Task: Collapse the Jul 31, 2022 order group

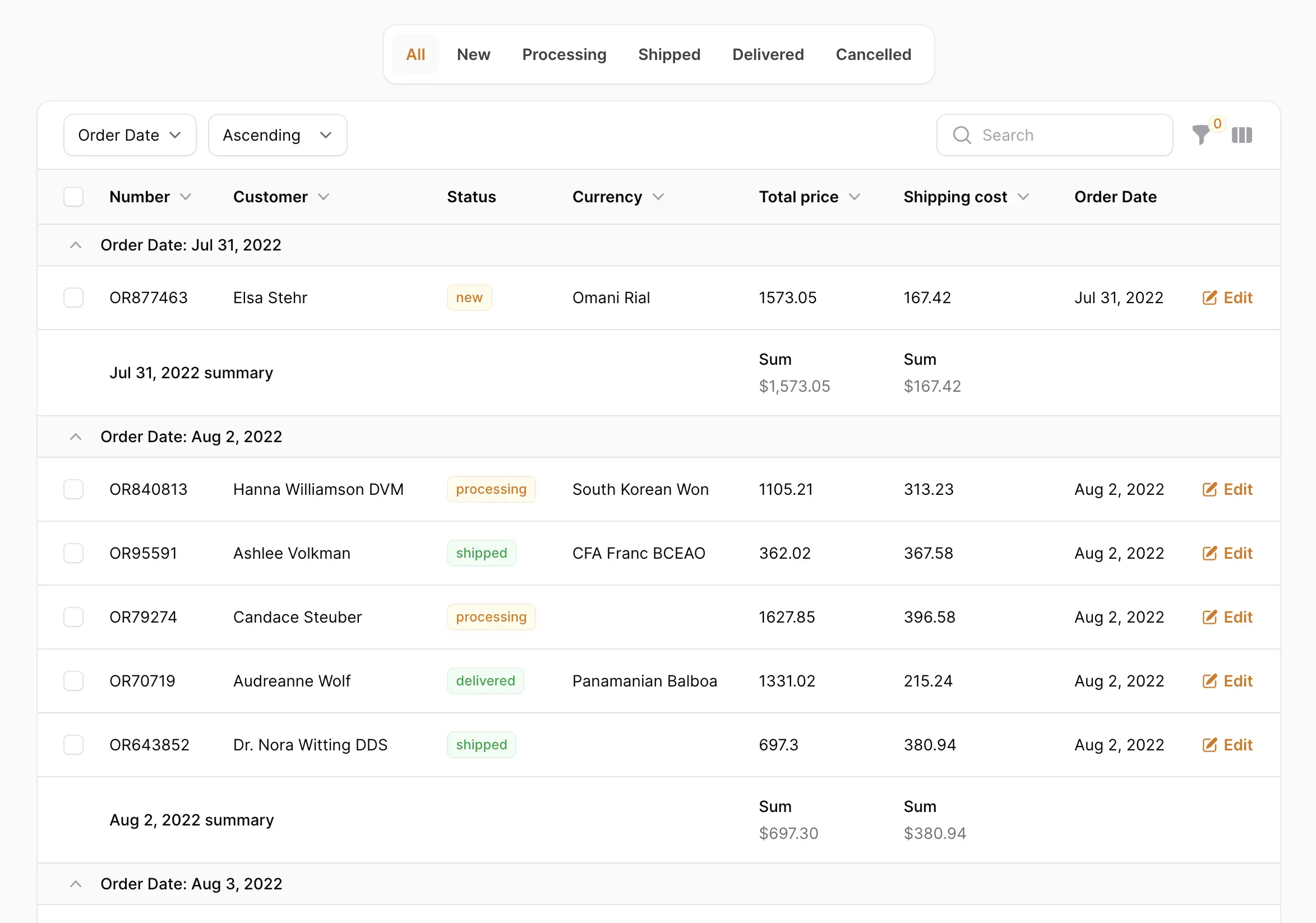Action: click(76, 245)
